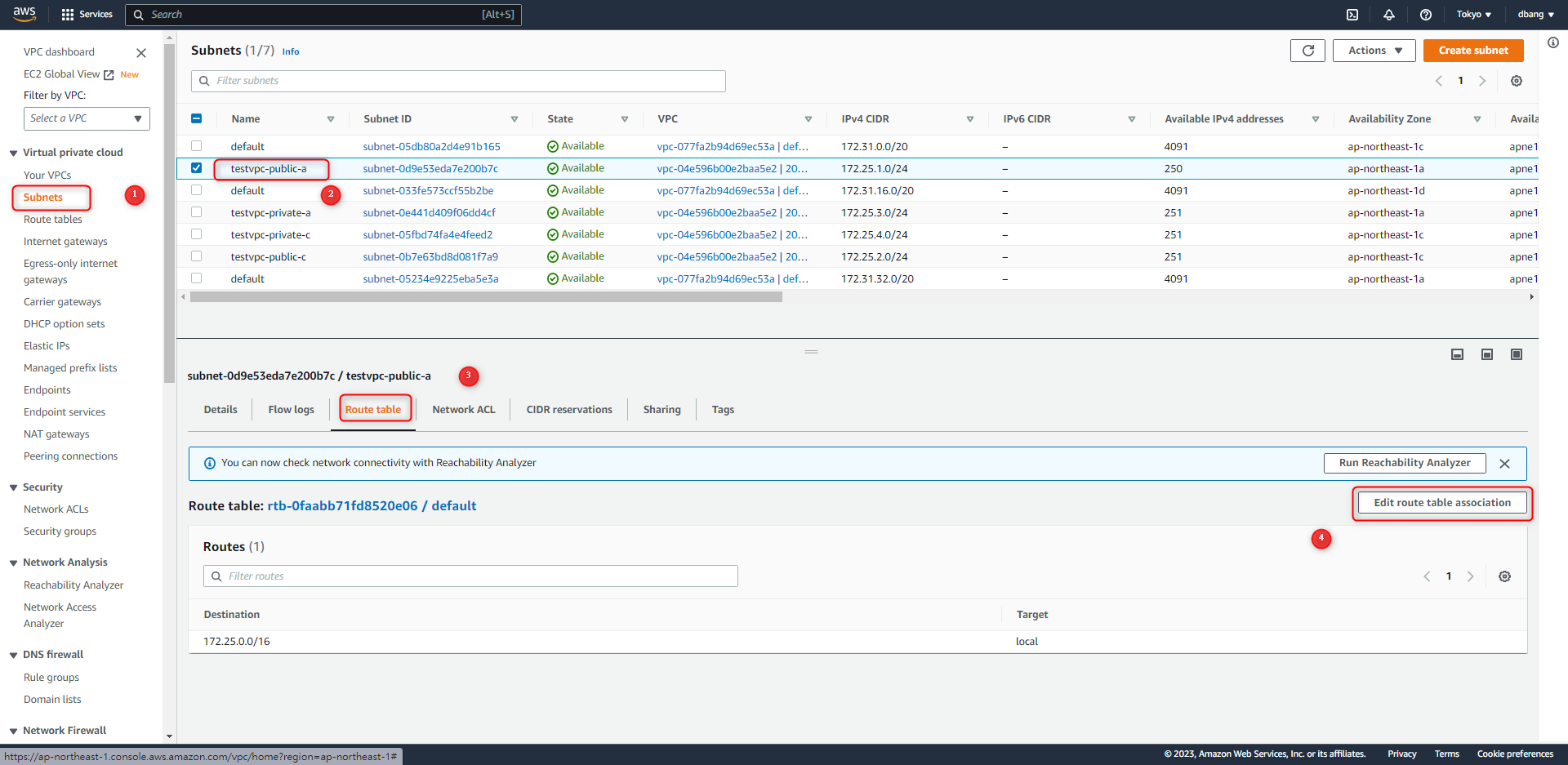Expand details panel to full layout icon
This screenshot has width=1568, height=765.
[1517, 354]
